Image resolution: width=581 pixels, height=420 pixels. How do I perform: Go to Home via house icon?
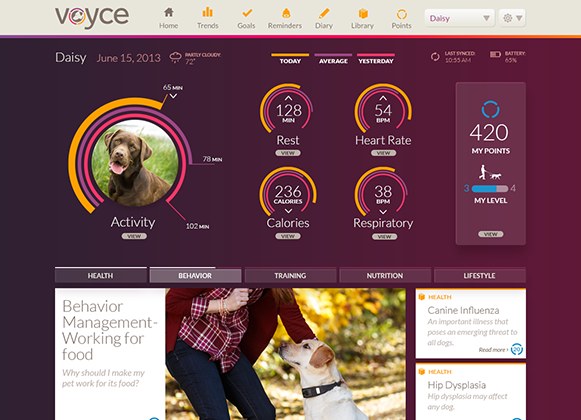(x=169, y=13)
